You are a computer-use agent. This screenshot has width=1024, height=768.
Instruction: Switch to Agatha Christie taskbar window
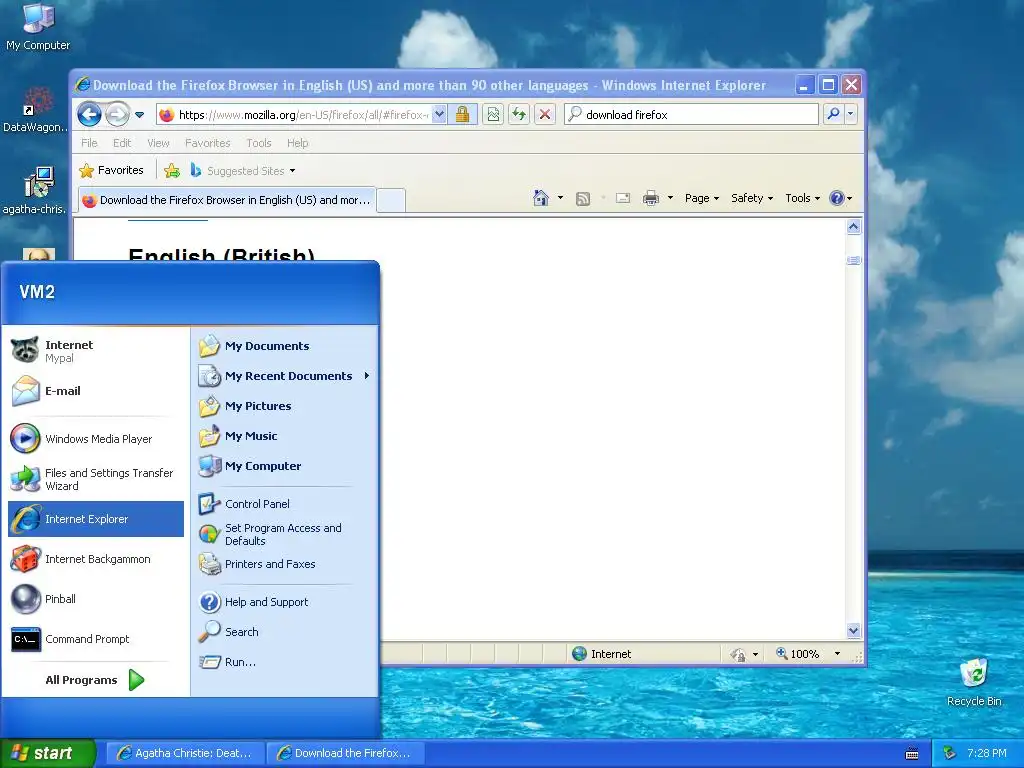pos(185,753)
